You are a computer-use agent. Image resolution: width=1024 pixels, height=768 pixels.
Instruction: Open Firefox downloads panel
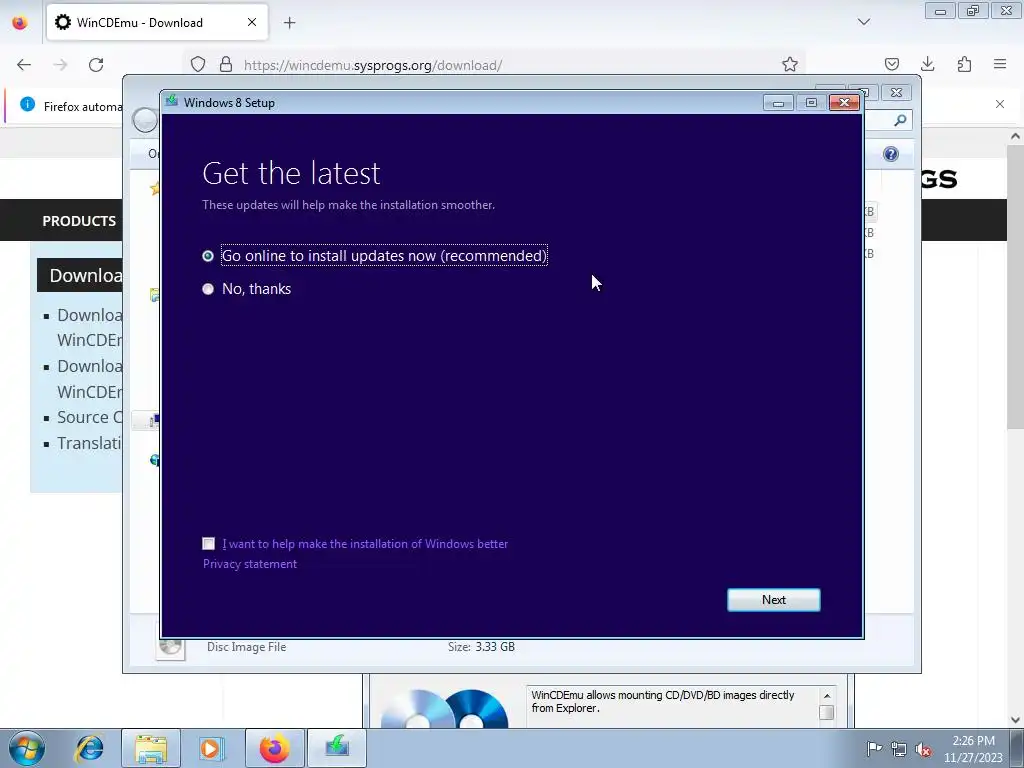click(927, 64)
